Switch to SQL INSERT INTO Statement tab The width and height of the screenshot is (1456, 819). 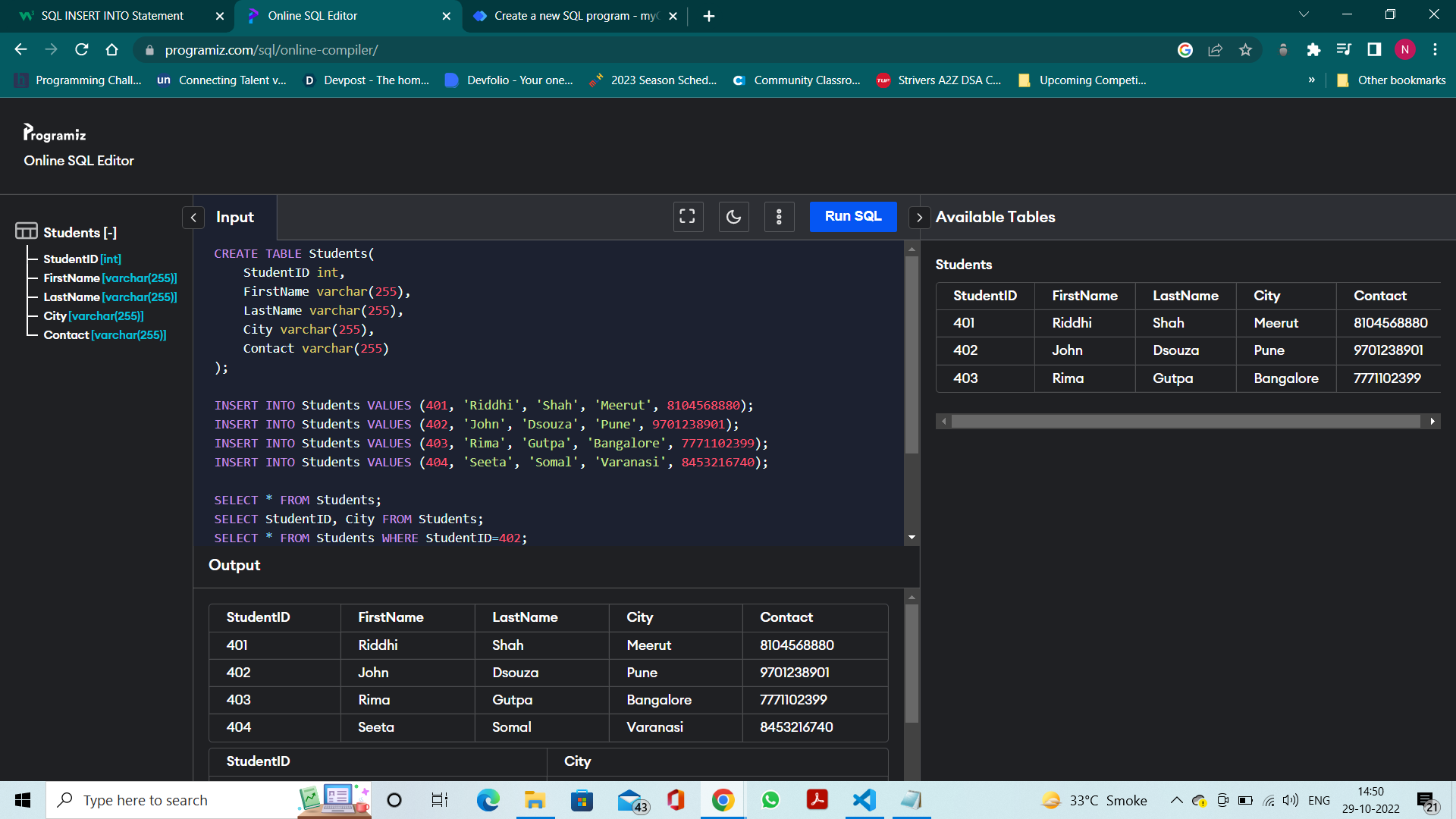click(112, 16)
